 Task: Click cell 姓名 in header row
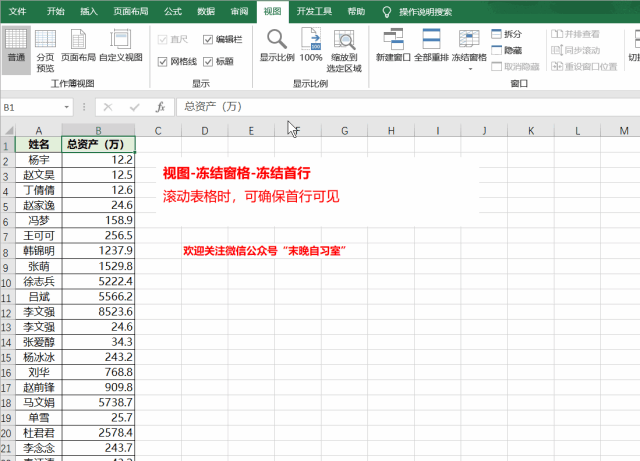pyautogui.click(x=39, y=145)
